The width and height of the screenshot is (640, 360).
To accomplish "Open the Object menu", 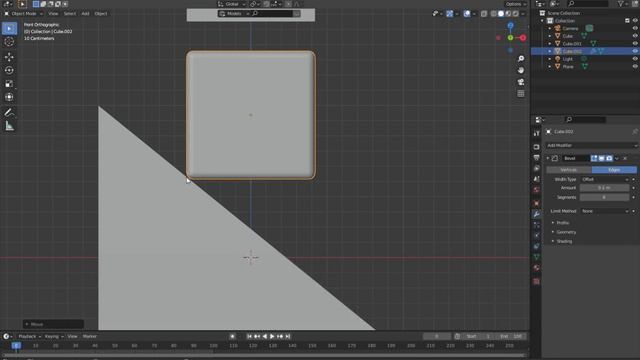I will pyautogui.click(x=101, y=13).
